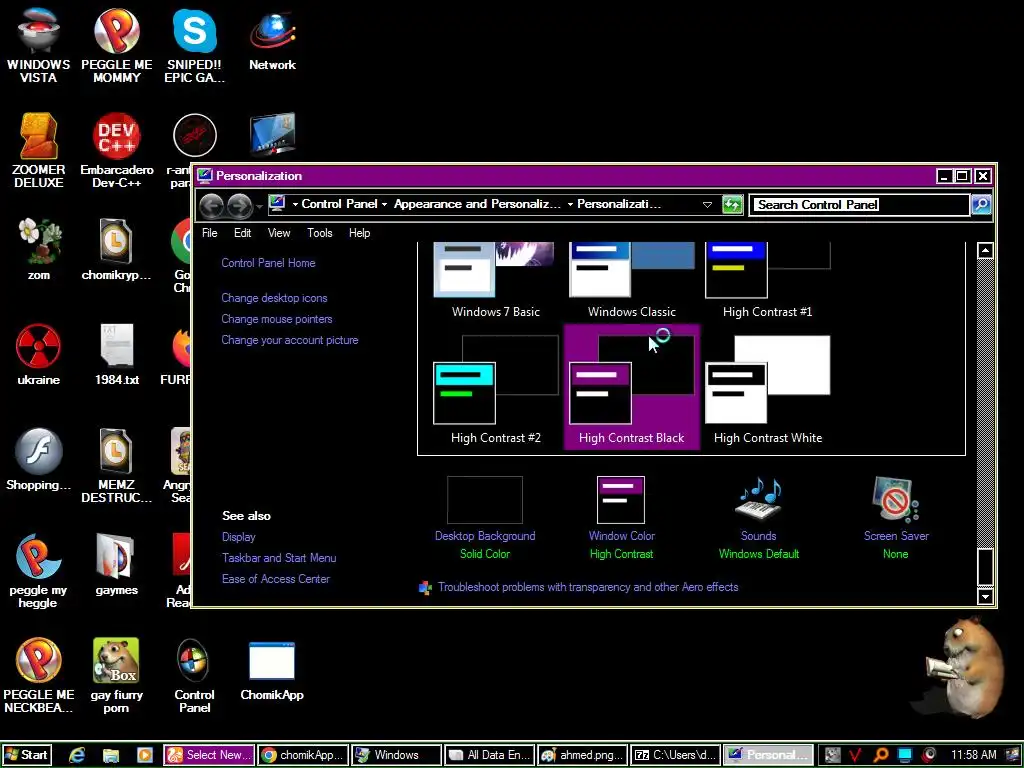
Task: Switch to ahmed.png taskbar window
Action: point(583,755)
